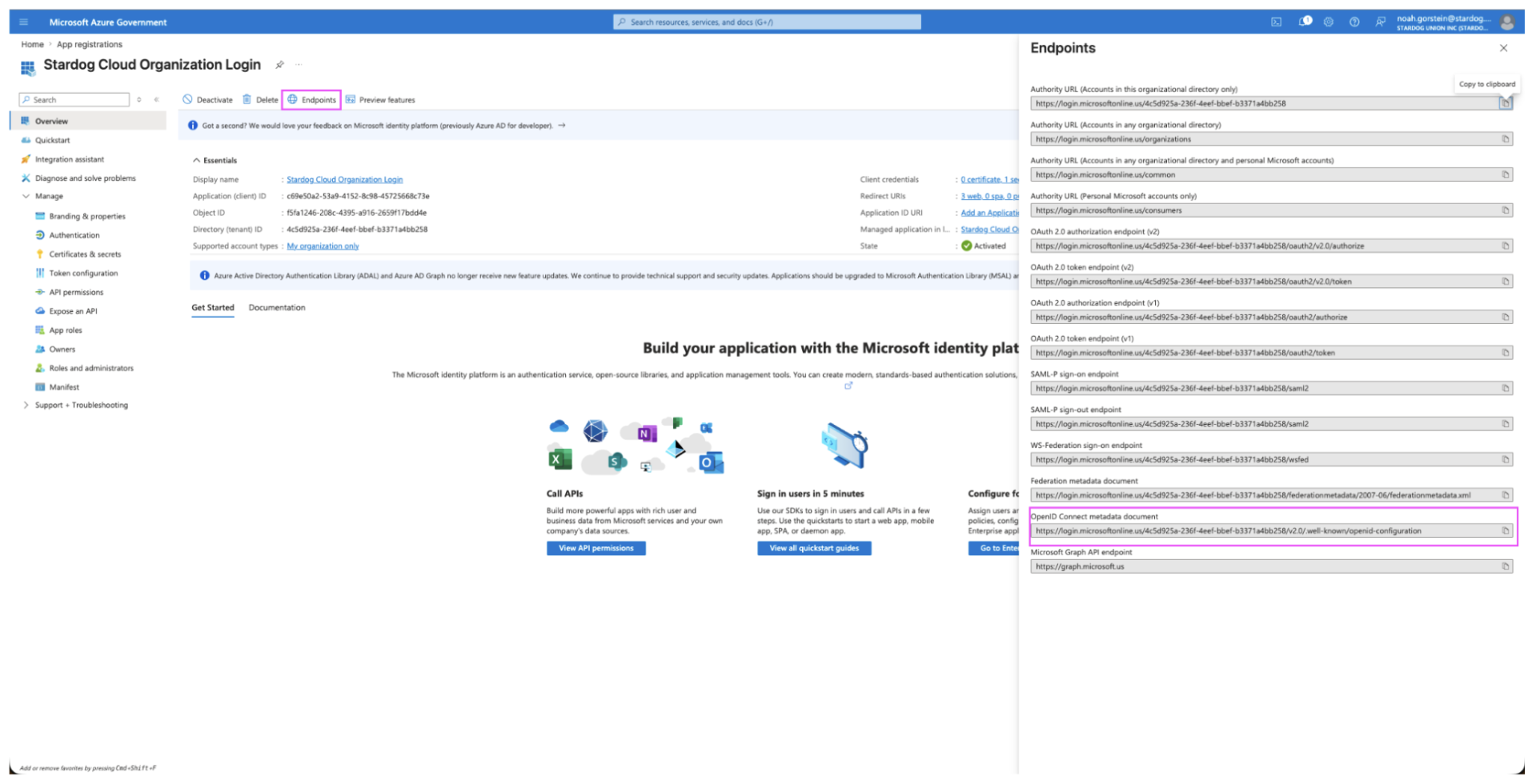Open Roles and administrators
Screen dimensions: 1532x784
[x=91, y=368]
